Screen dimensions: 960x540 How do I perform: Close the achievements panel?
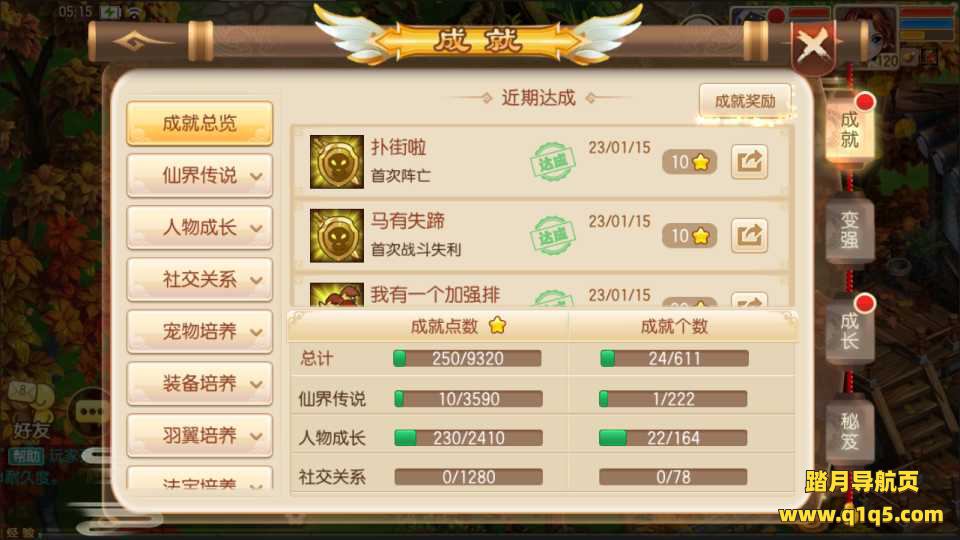[813, 45]
